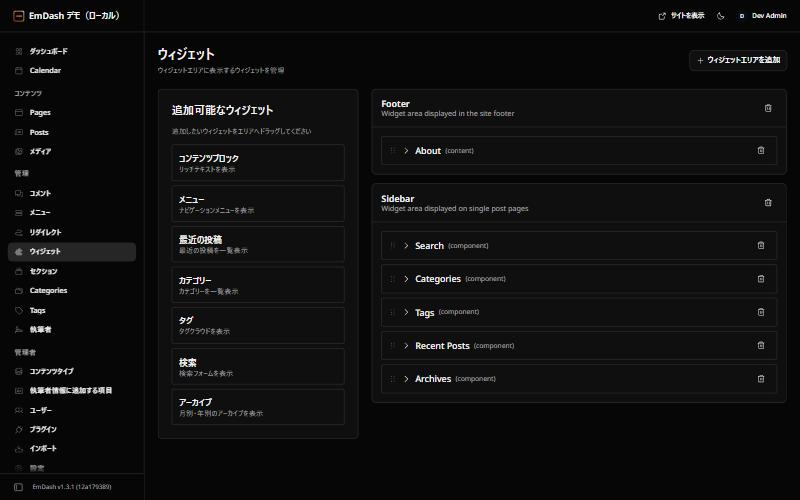Open the Dev Admin user menu
Screen dimensions: 800x500
click(763, 16)
